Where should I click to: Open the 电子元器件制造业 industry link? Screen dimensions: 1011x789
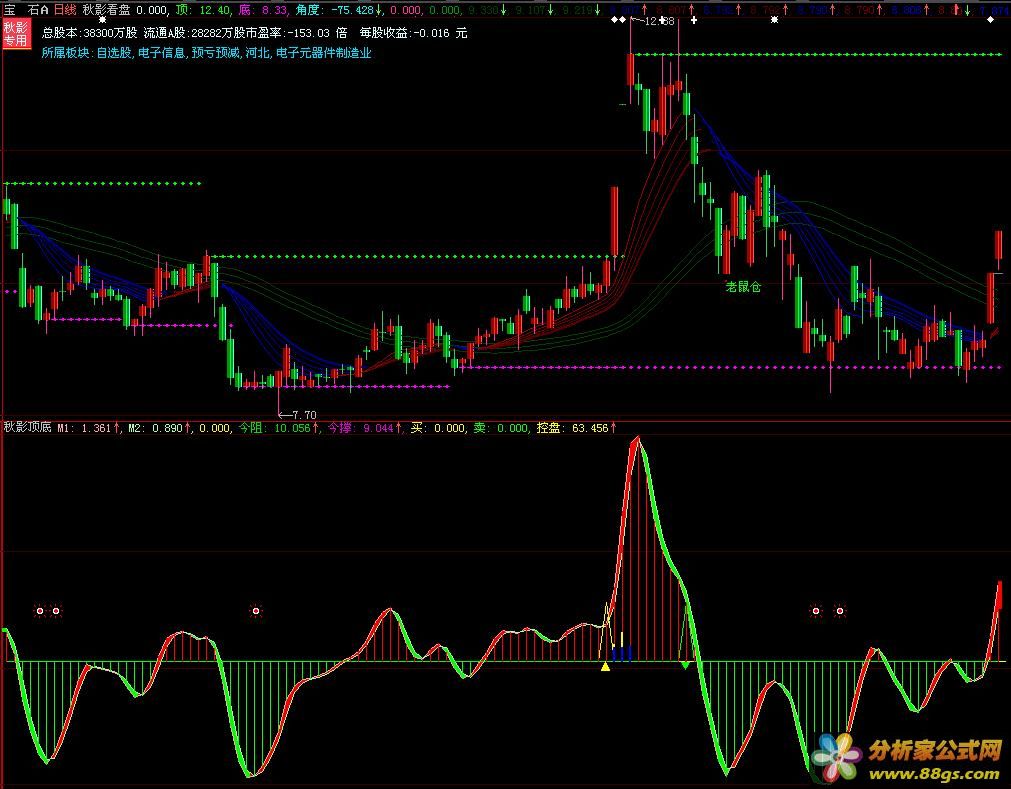324,53
